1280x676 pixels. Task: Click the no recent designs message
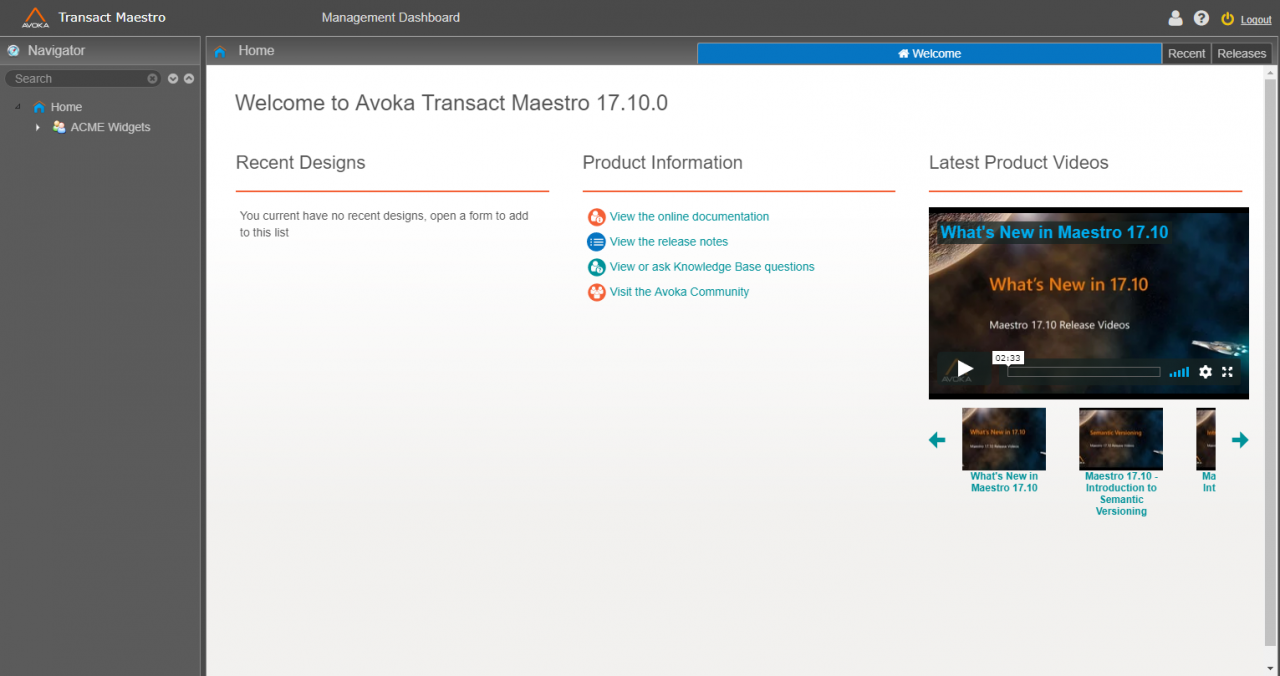coord(384,224)
